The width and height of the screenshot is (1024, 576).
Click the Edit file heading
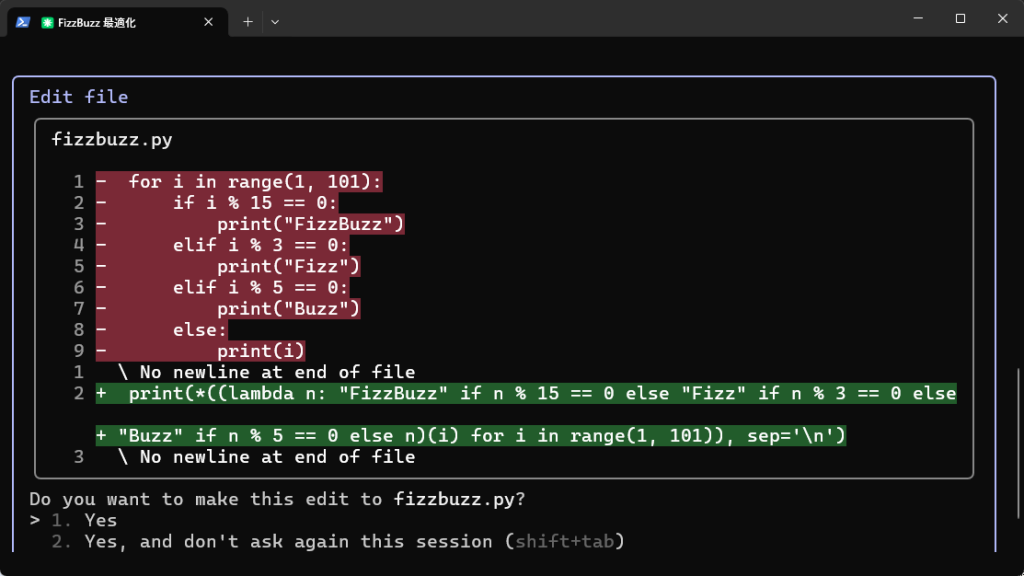[78, 97]
